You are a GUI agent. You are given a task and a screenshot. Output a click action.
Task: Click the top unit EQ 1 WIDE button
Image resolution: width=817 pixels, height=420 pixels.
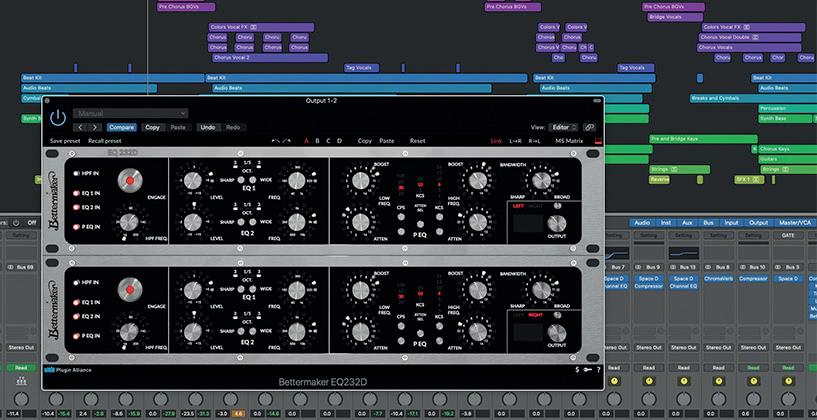254,180
